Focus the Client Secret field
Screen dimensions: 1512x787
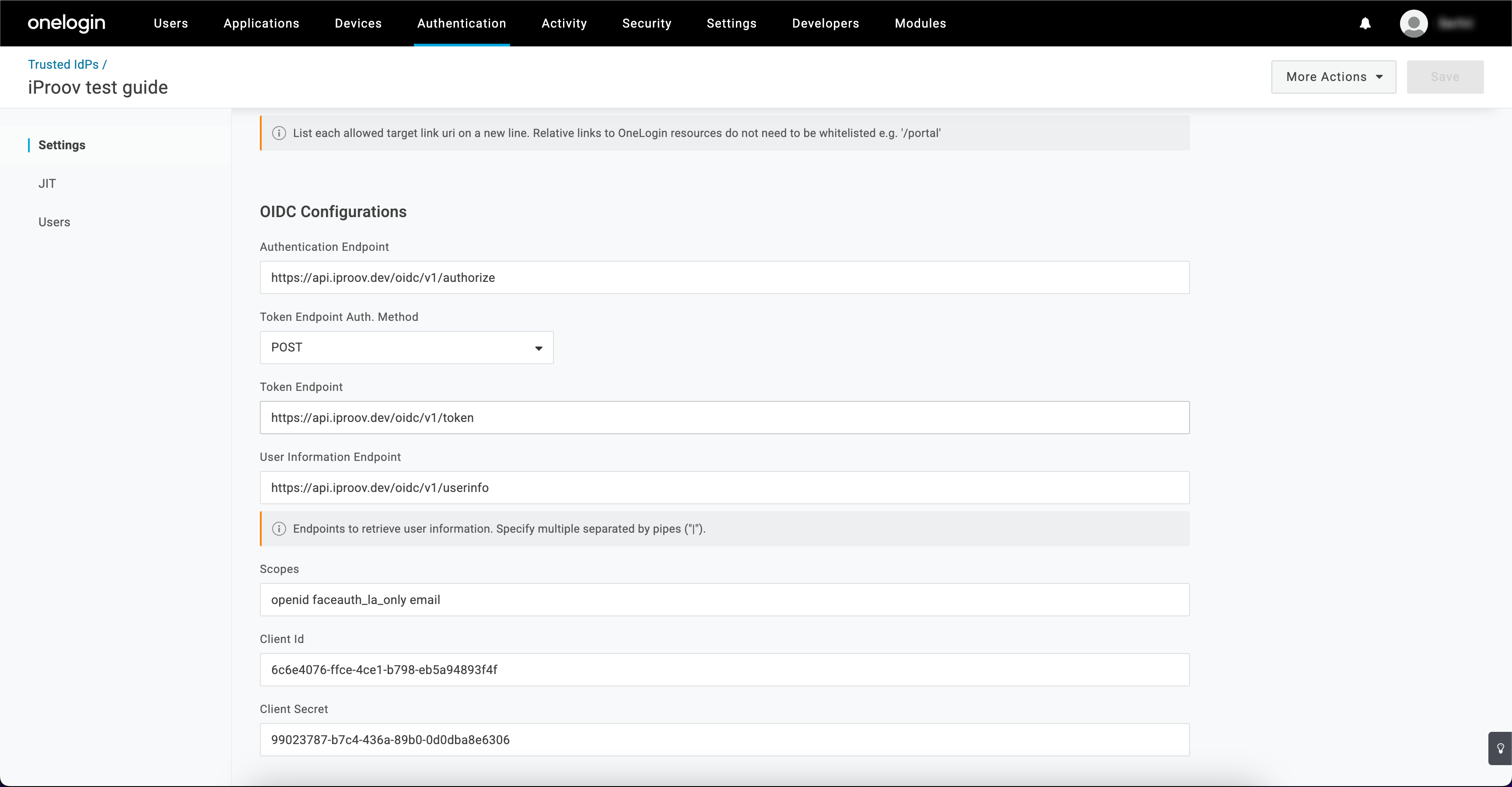coord(725,739)
